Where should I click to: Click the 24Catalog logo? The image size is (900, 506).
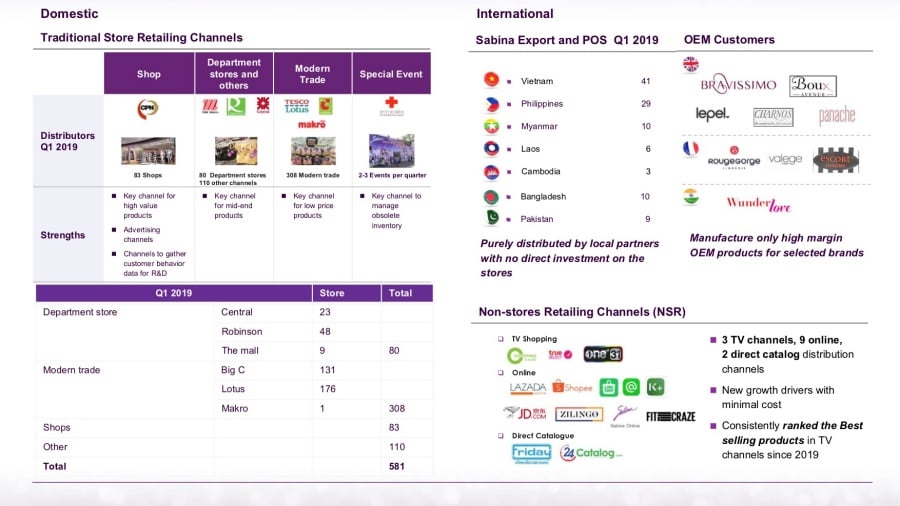(590, 453)
